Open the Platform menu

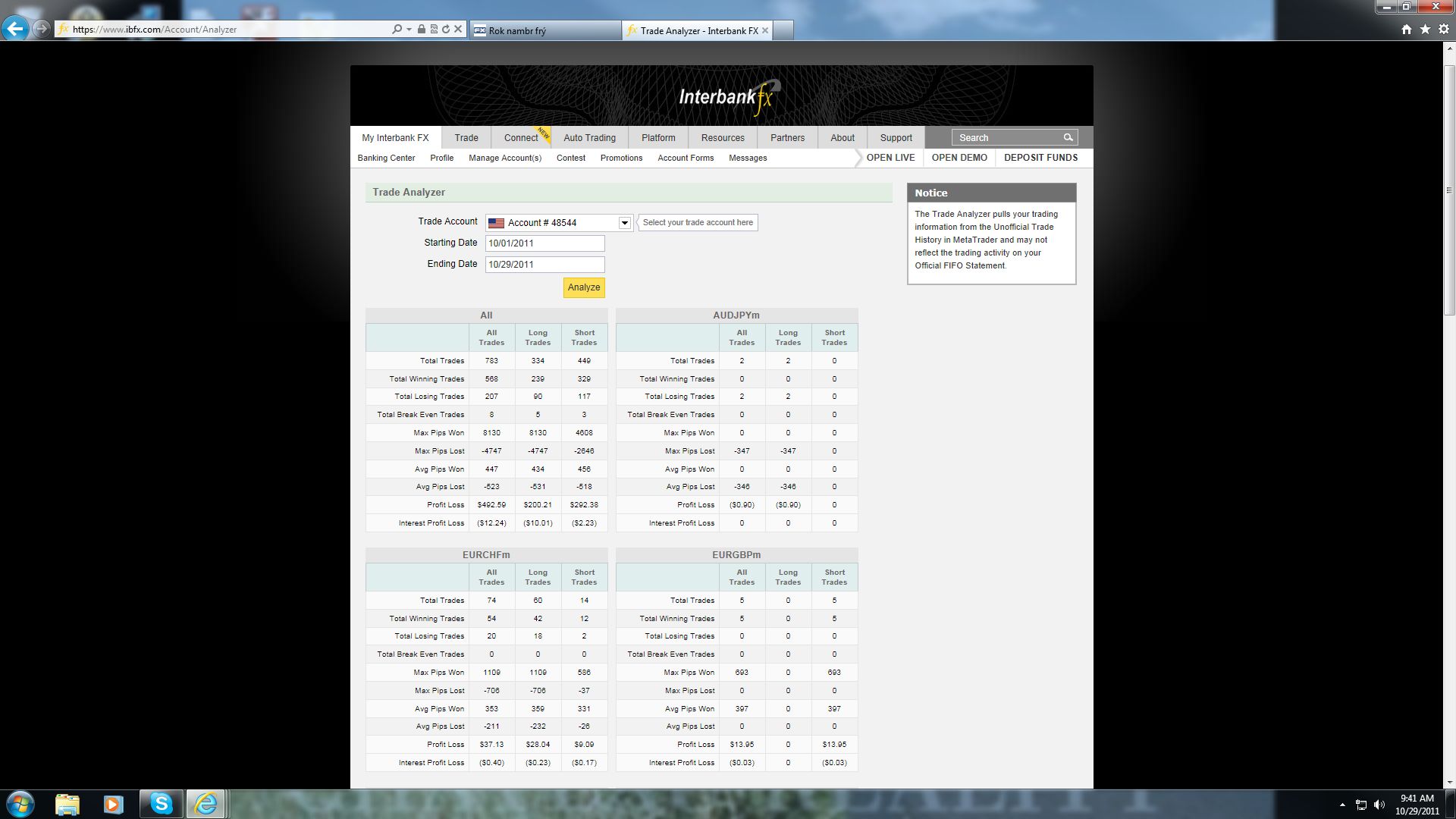pos(658,137)
